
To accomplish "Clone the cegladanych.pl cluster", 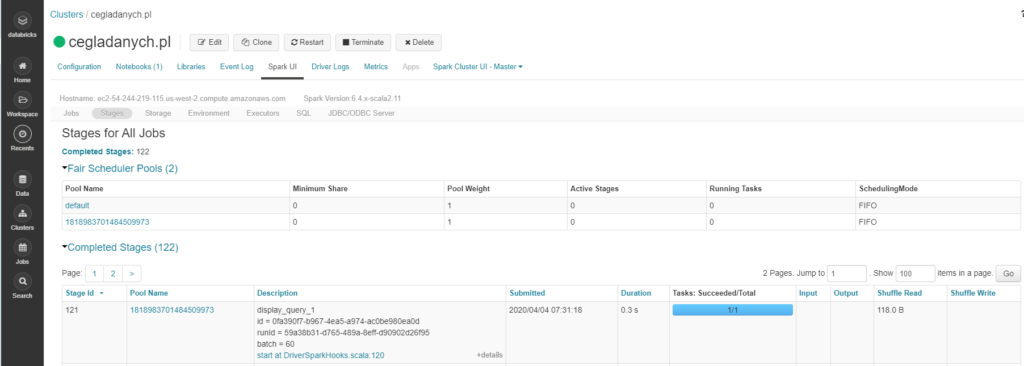I will (256, 42).
